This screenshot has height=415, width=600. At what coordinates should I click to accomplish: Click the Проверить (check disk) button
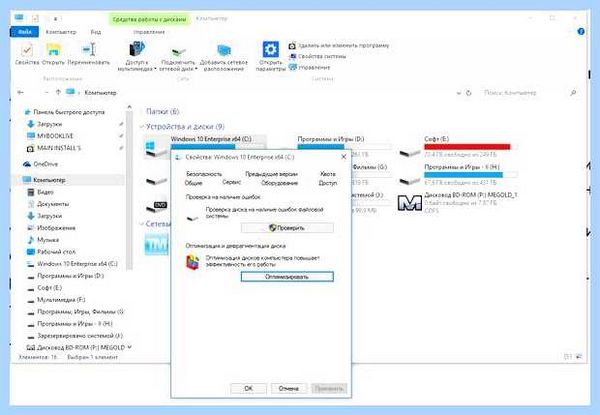pyautogui.click(x=287, y=228)
